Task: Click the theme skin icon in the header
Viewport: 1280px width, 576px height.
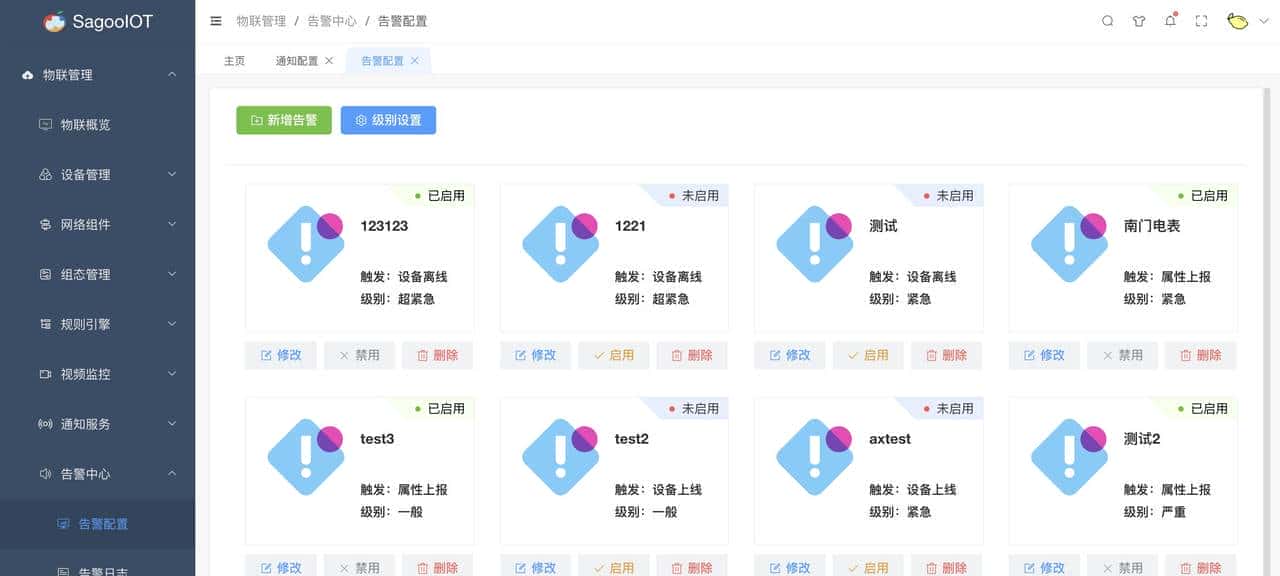Action: pyautogui.click(x=1139, y=20)
